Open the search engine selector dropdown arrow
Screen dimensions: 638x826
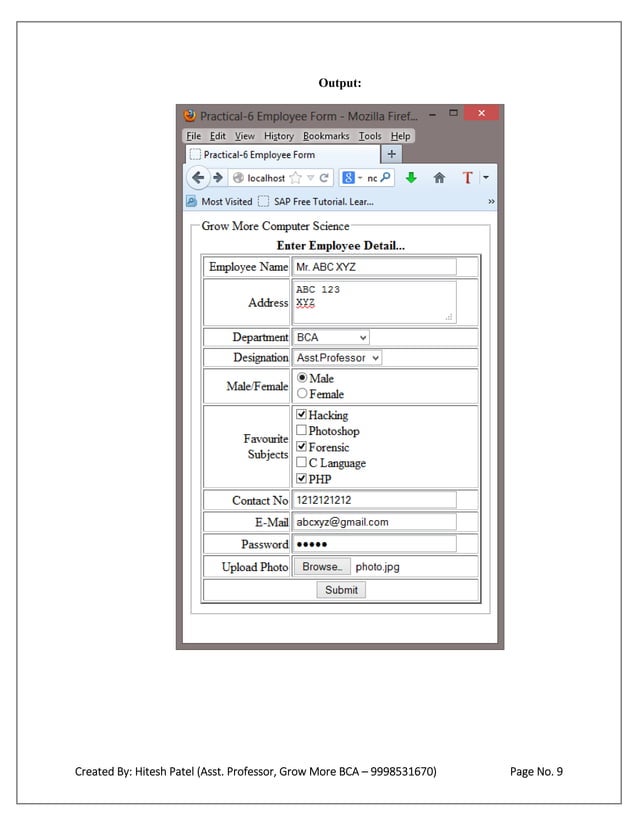tap(360, 178)
